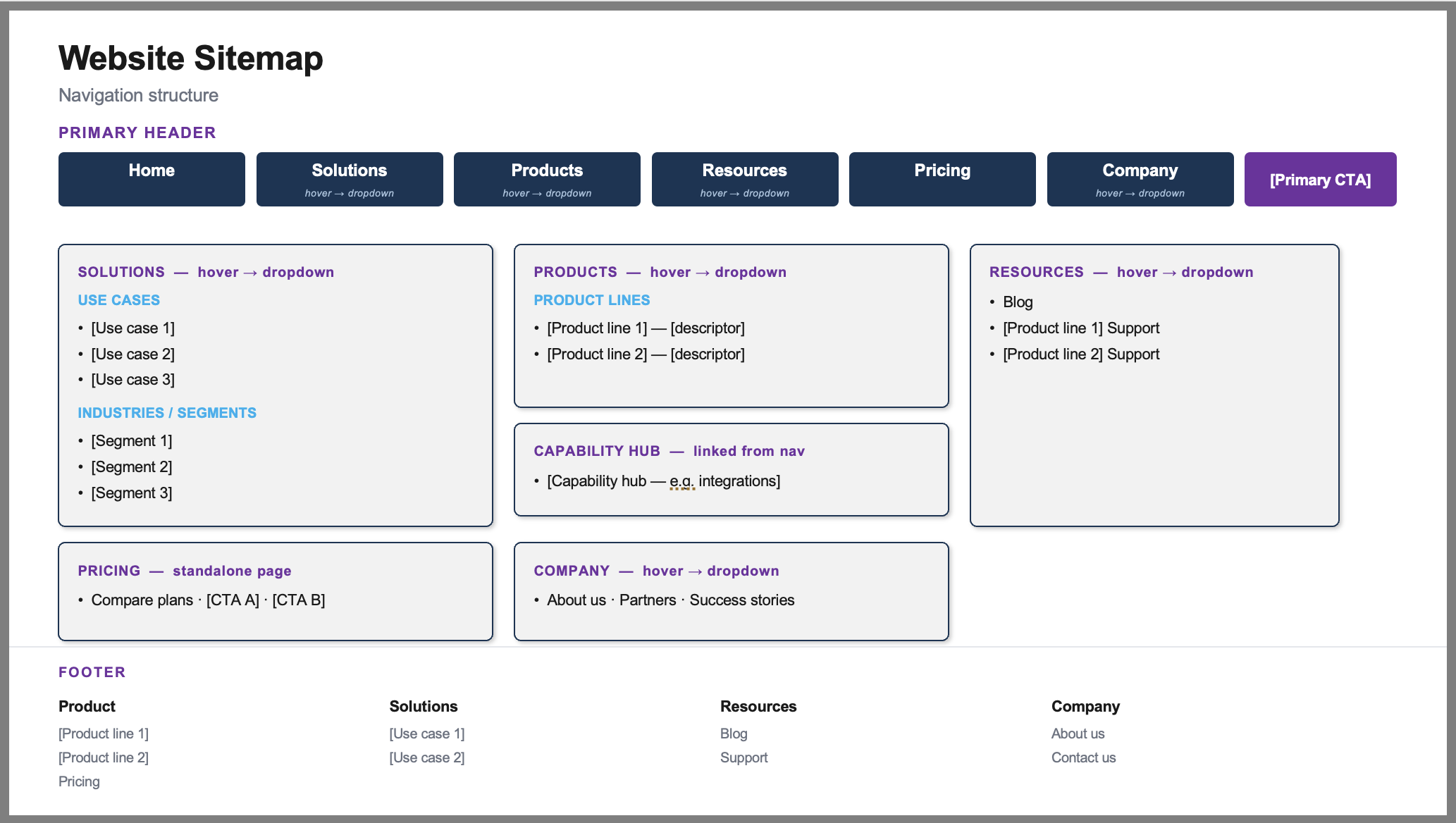Open footer link [Product line 1]
This screenshot has height=823, width=1456.
pyautogui.click(x=104, y=734)
